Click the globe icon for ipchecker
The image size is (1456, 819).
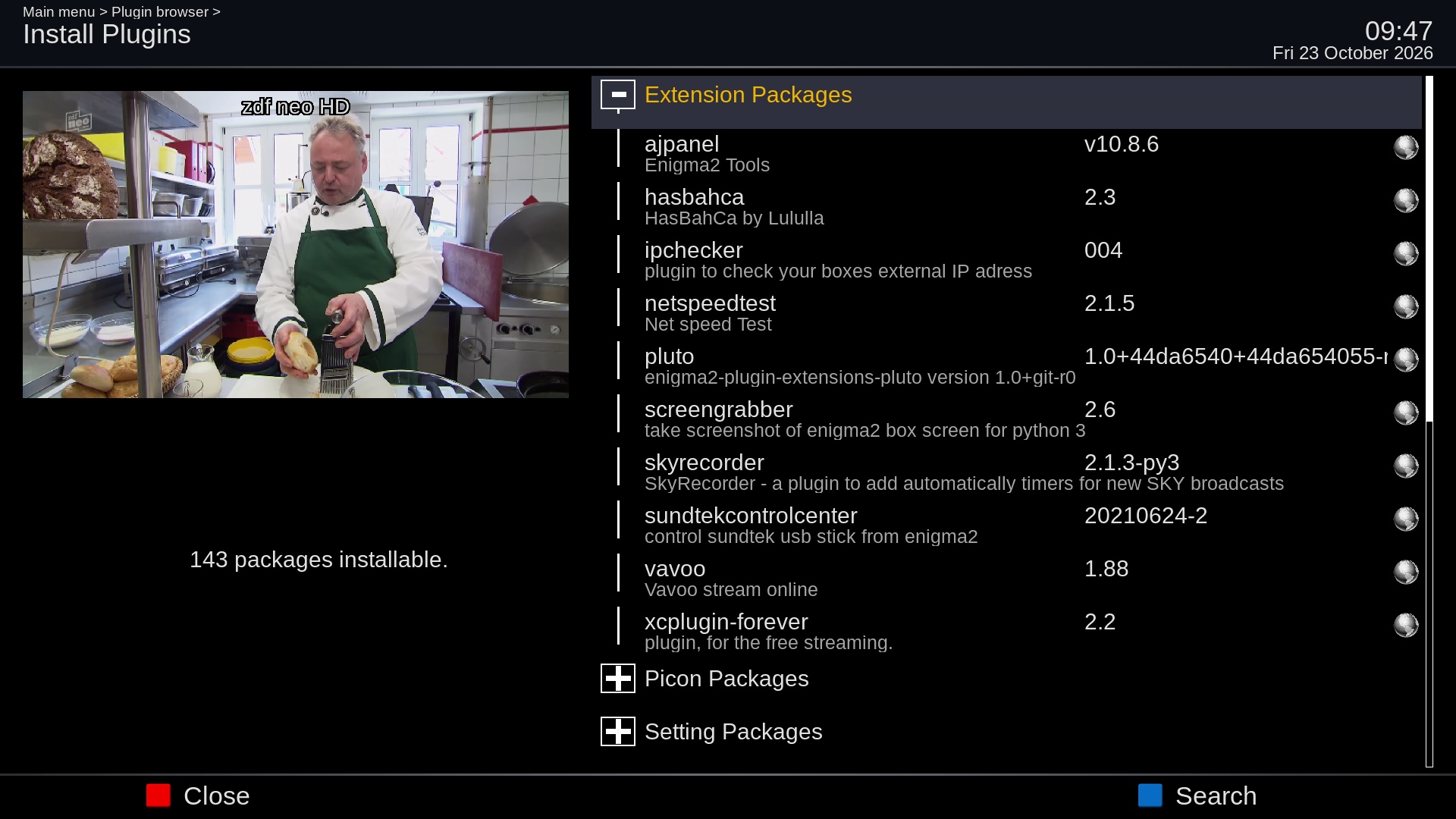pos(1406,253)
